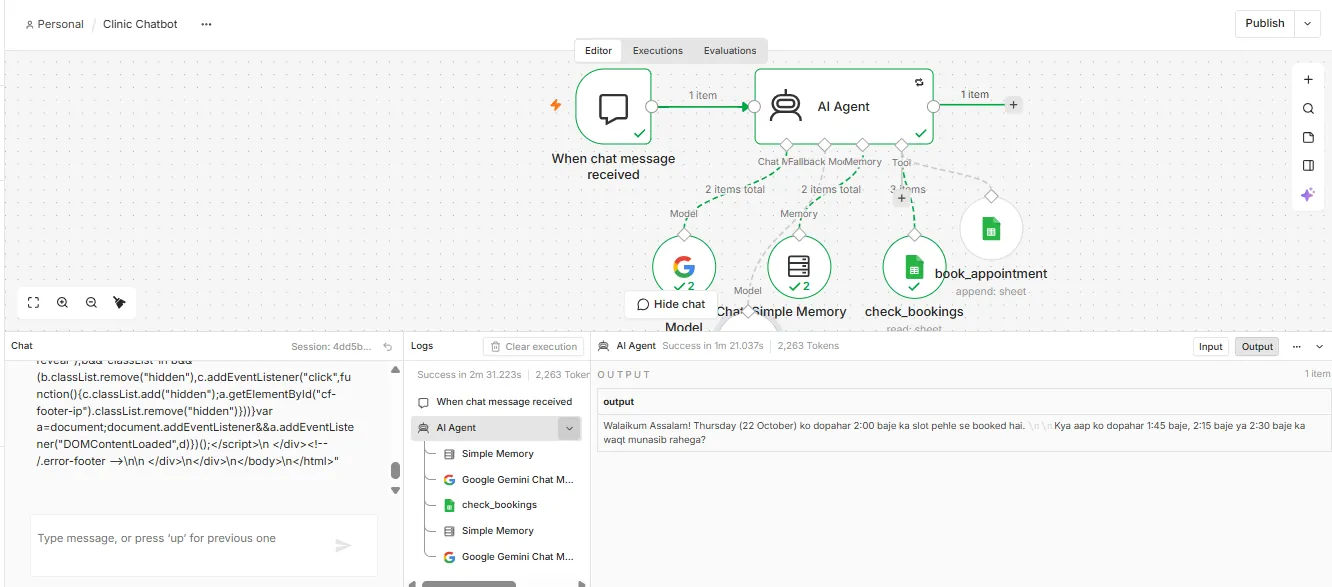Publish the workflow
Image resolution: width=1332 pixels, height=587 pixels.
(x=1265, y=24)
